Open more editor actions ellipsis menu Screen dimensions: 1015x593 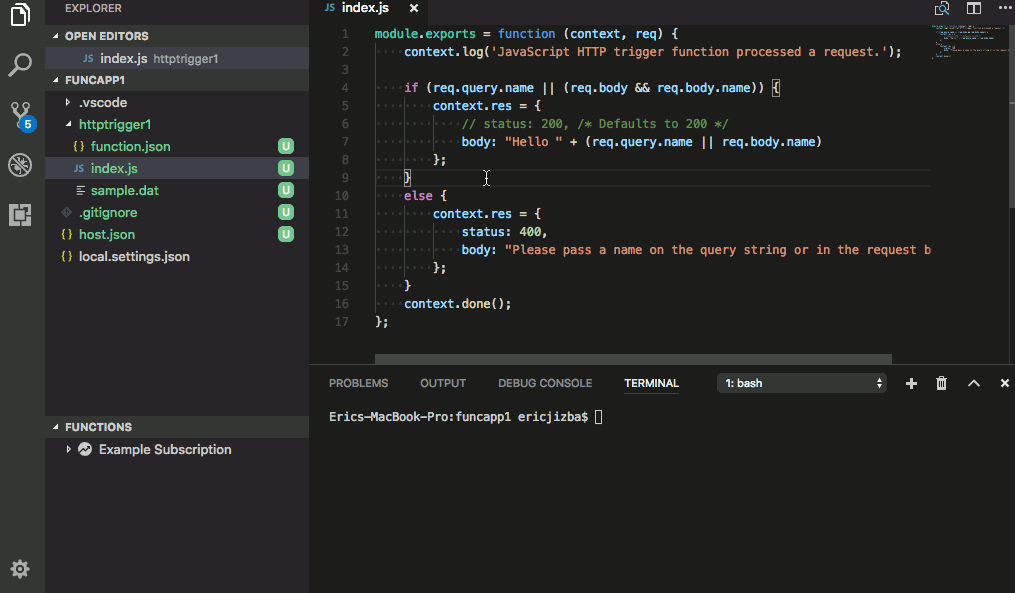[1005, 8]
